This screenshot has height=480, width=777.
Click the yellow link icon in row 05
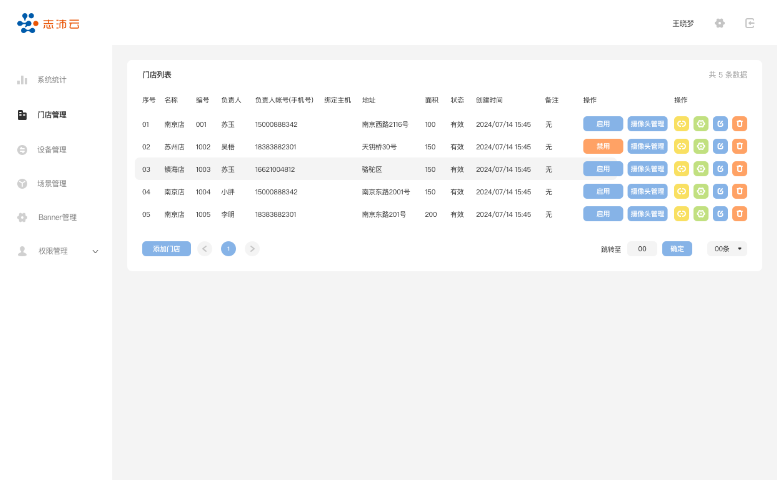(681, 214)
